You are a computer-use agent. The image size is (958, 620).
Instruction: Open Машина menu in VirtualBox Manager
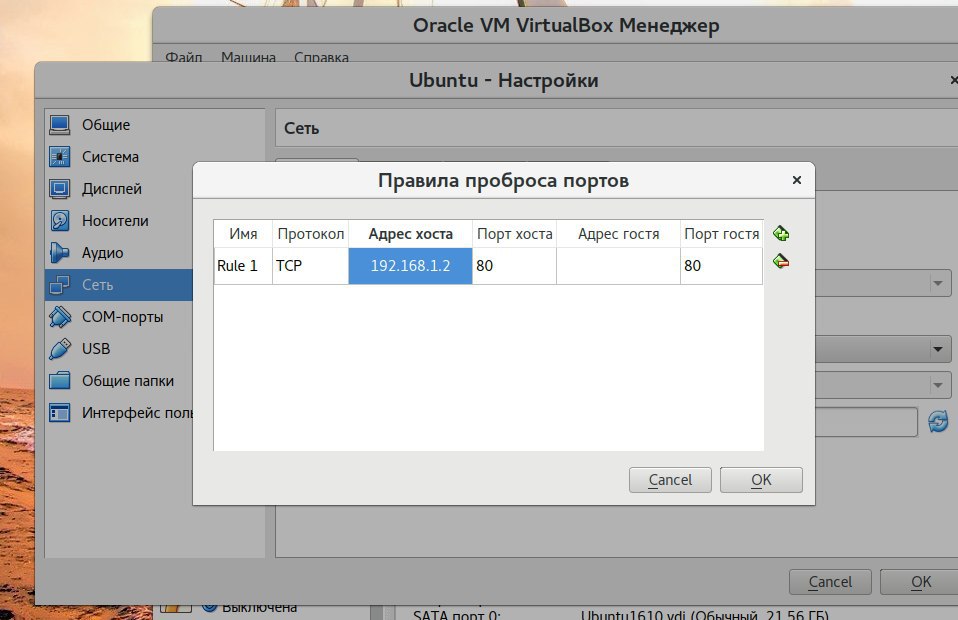248,57
